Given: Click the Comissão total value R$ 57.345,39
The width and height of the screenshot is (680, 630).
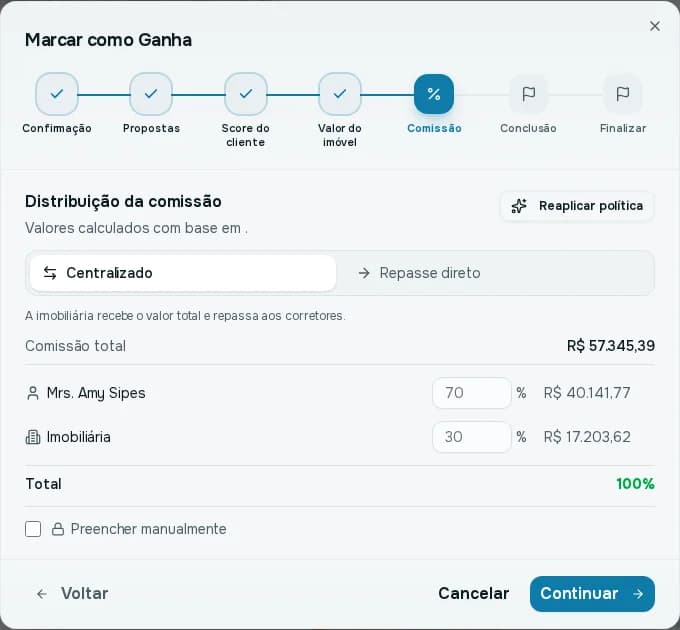Looking at the screenshot, I should pos(611,346).
